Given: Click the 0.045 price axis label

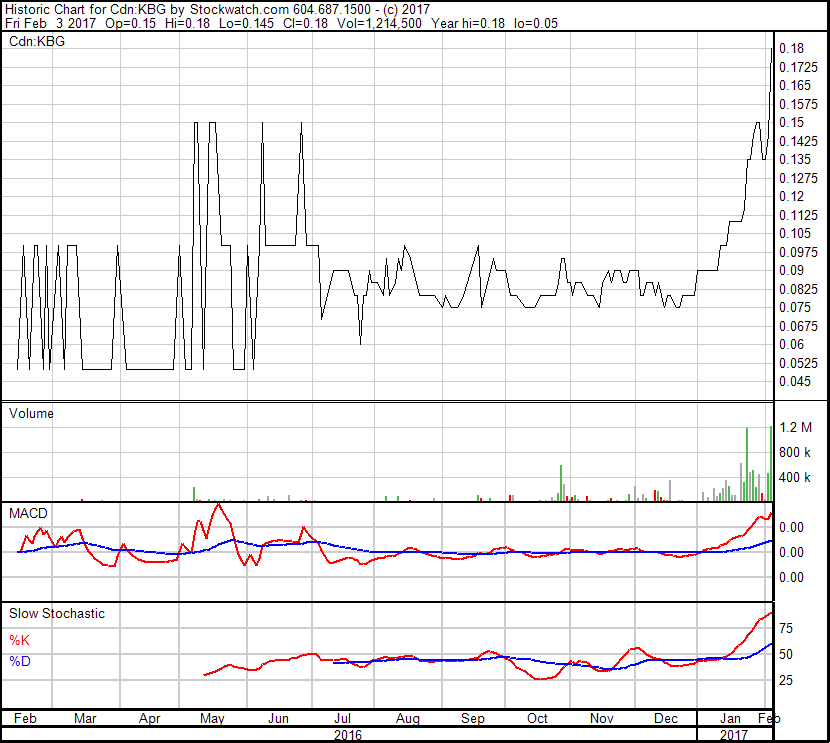Looking at the screenshot, I should [795, 381].
